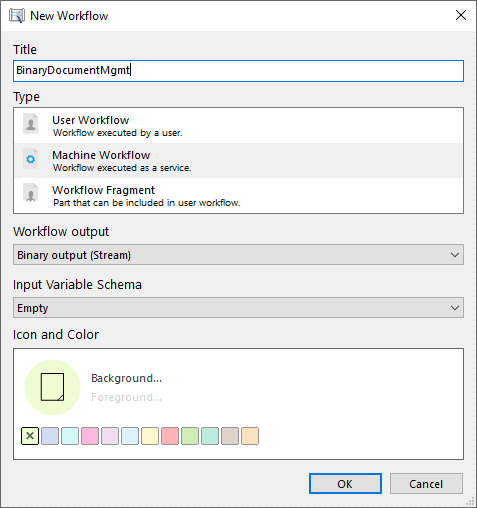Click into the Title text field
The height and width of the screenshot is (508, 477).
tap(238, 71)
